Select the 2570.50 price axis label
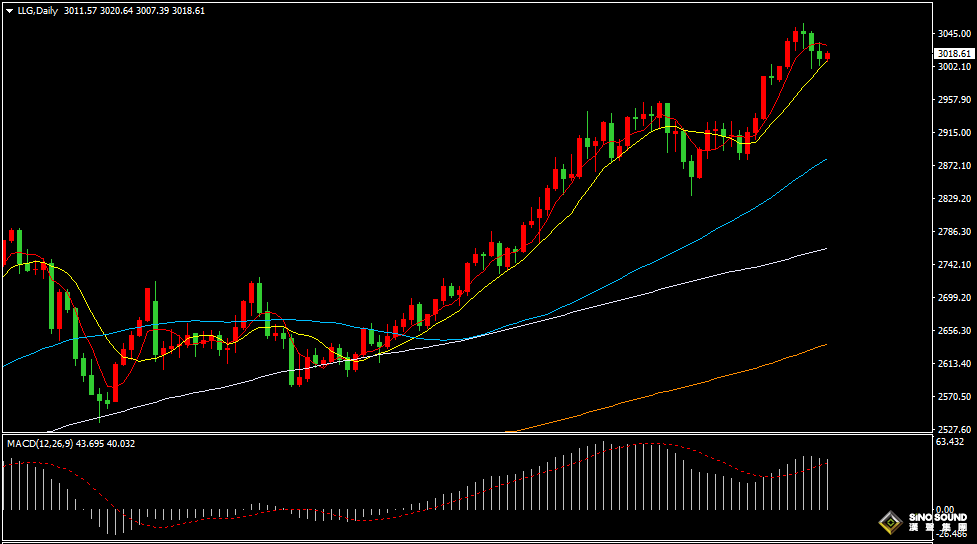The image size is (977, 544). tap(954, 397)
